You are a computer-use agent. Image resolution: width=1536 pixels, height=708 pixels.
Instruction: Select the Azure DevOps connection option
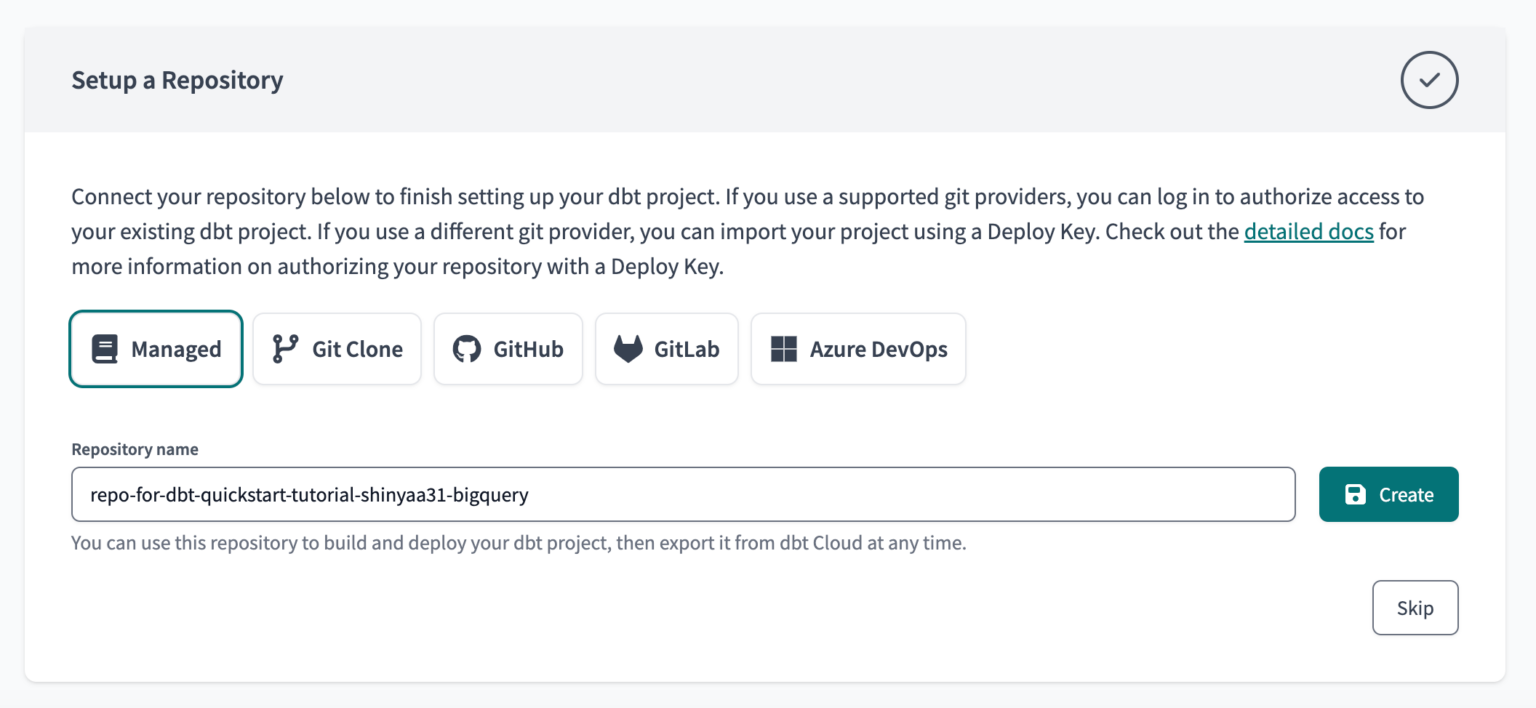[x=857, y=348]
